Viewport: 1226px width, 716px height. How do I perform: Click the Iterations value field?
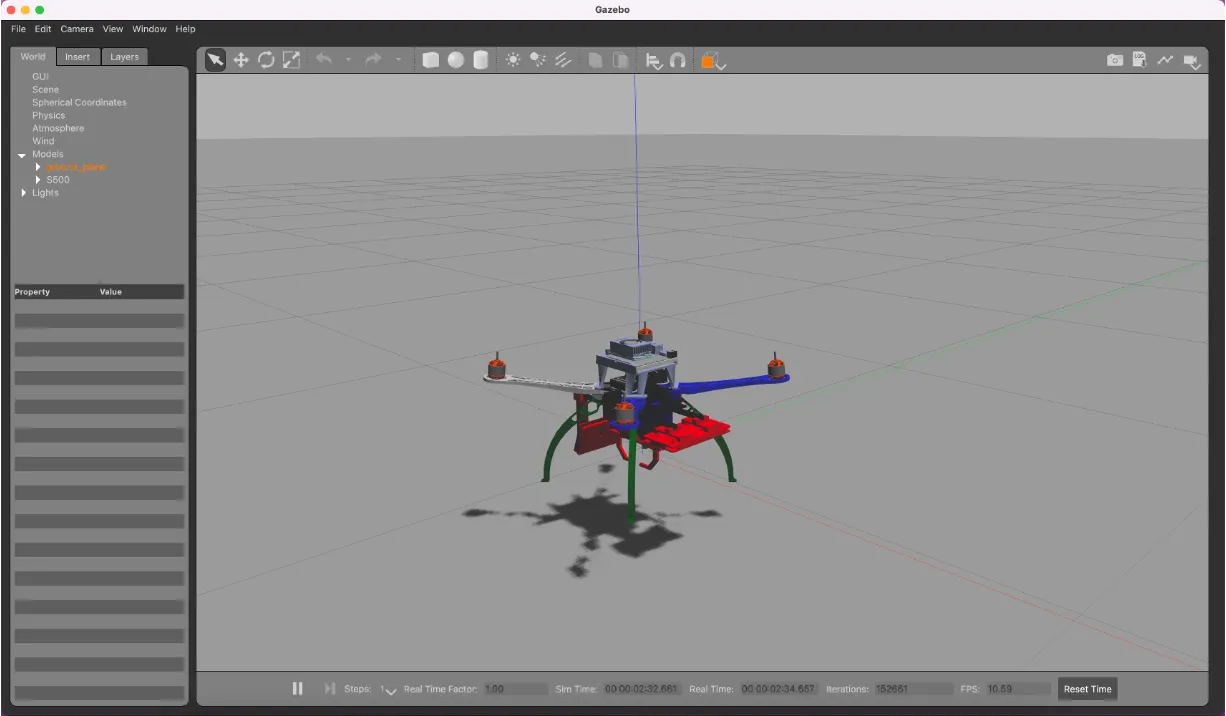point(914,689)
